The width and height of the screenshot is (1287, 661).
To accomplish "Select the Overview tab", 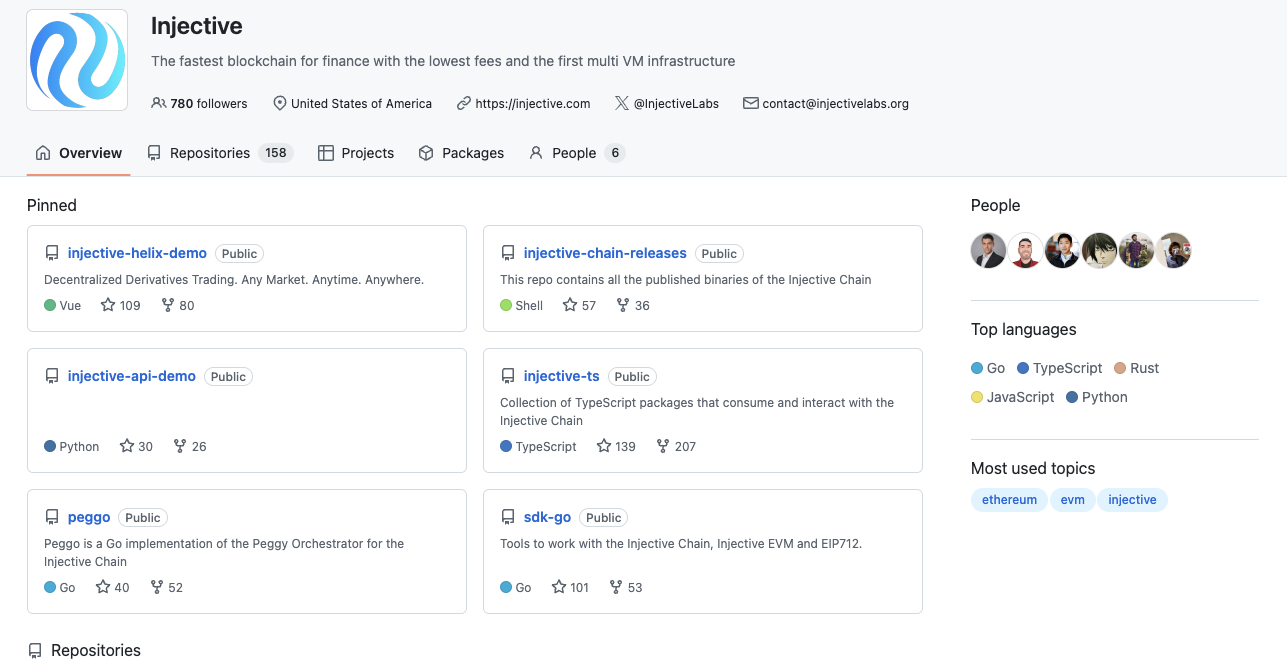I will coord(79,153).
